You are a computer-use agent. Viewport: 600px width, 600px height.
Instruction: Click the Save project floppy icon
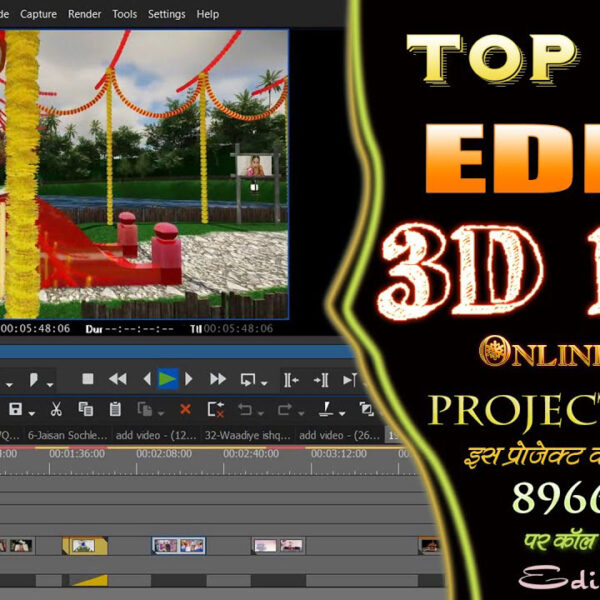(15, 409)
